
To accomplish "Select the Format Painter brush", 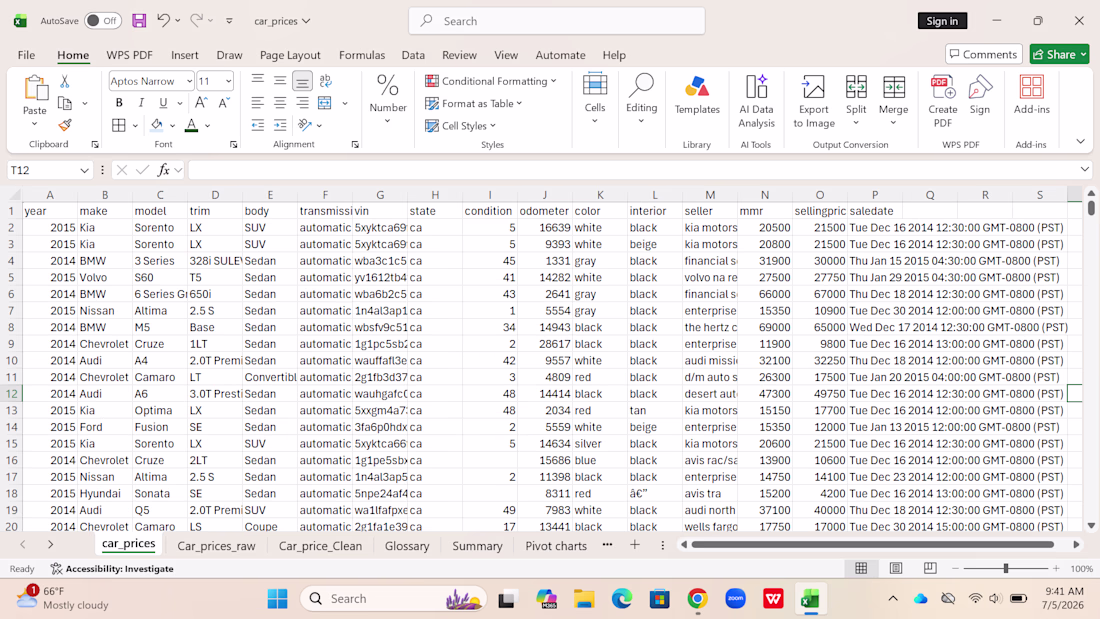I will click(x=65, y=125).
